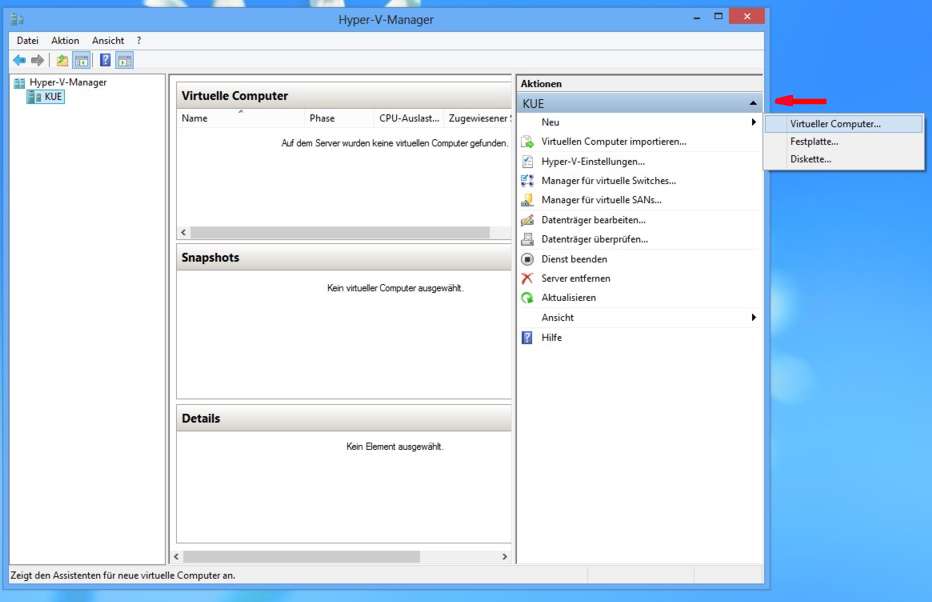The width and height of the screenshot is (932, 602).
Task: Click Datenträger bearbeiten...
Action: click(593, 220)
